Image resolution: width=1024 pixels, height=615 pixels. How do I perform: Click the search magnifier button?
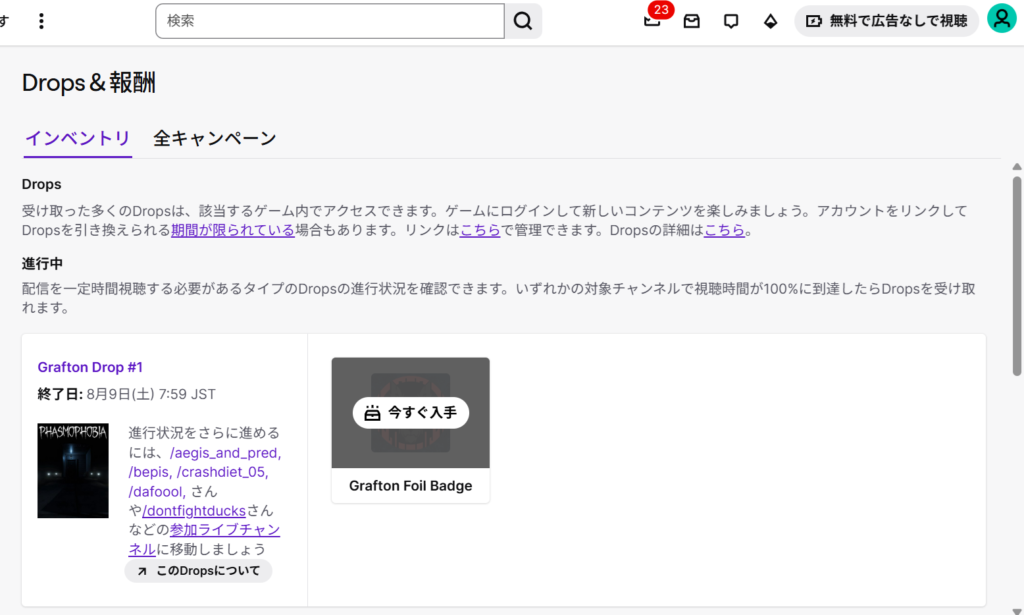click(523, 21)
